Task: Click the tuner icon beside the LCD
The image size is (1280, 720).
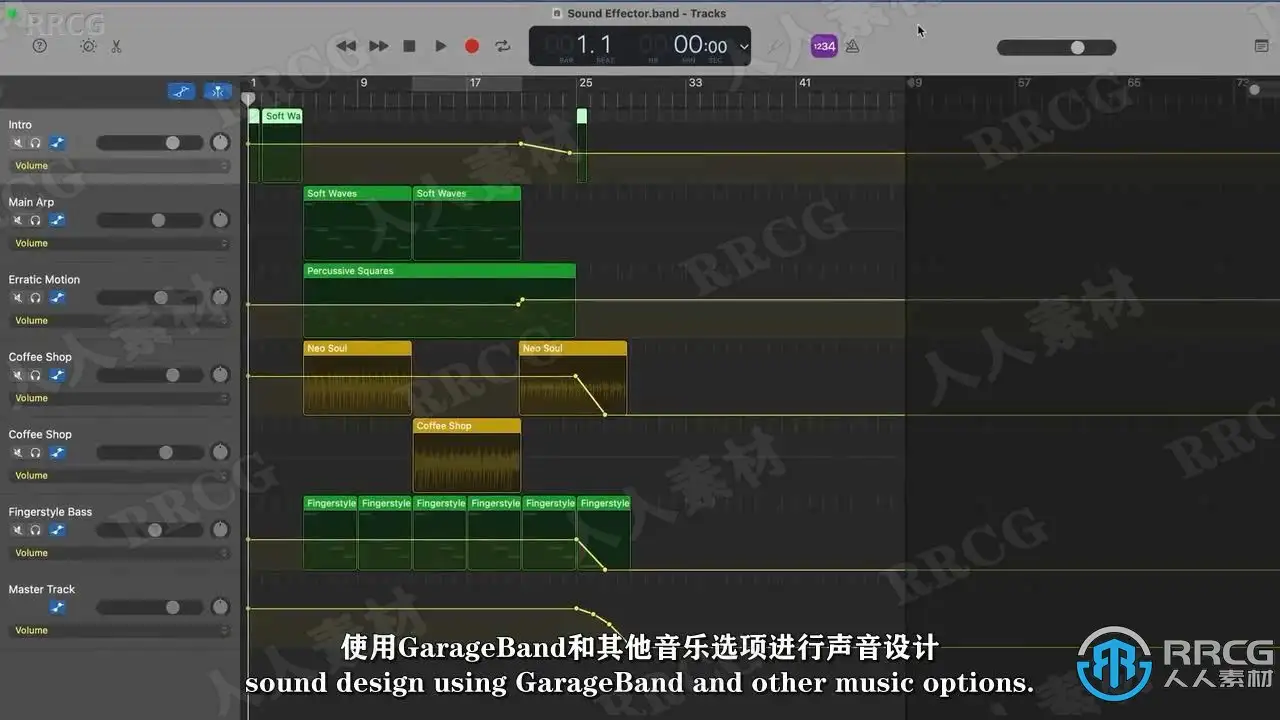Action: (776, 46)
